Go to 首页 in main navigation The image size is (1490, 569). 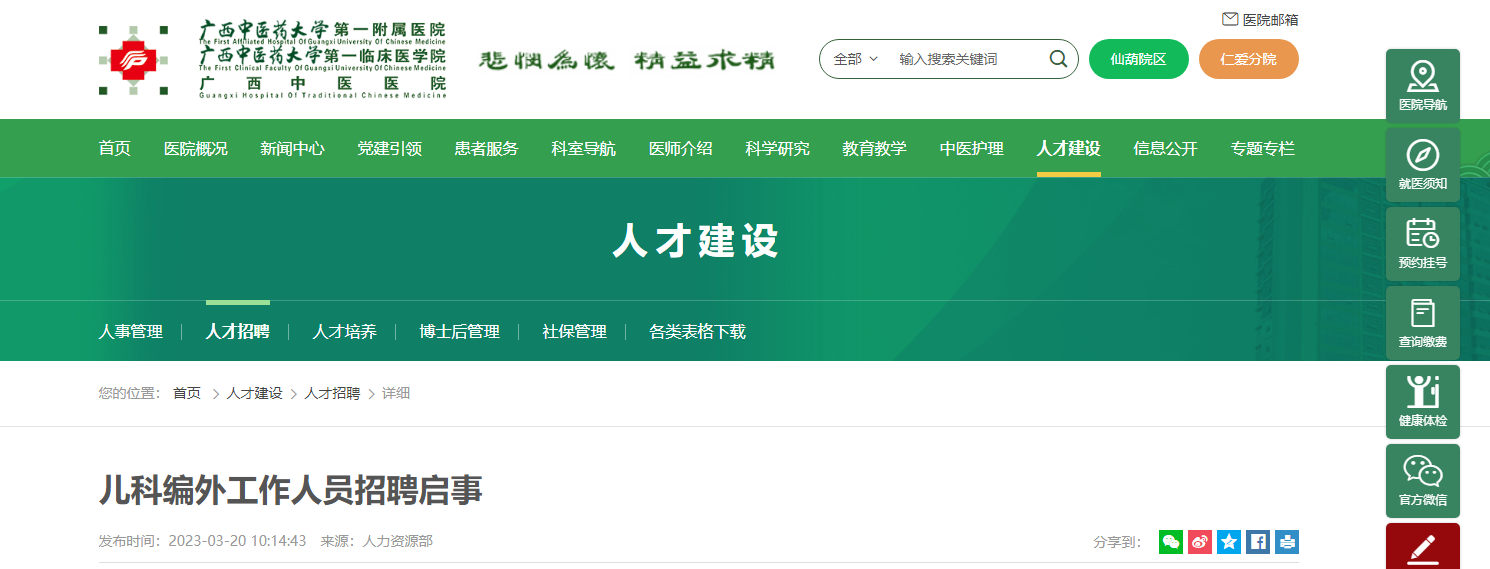point(114,148)
